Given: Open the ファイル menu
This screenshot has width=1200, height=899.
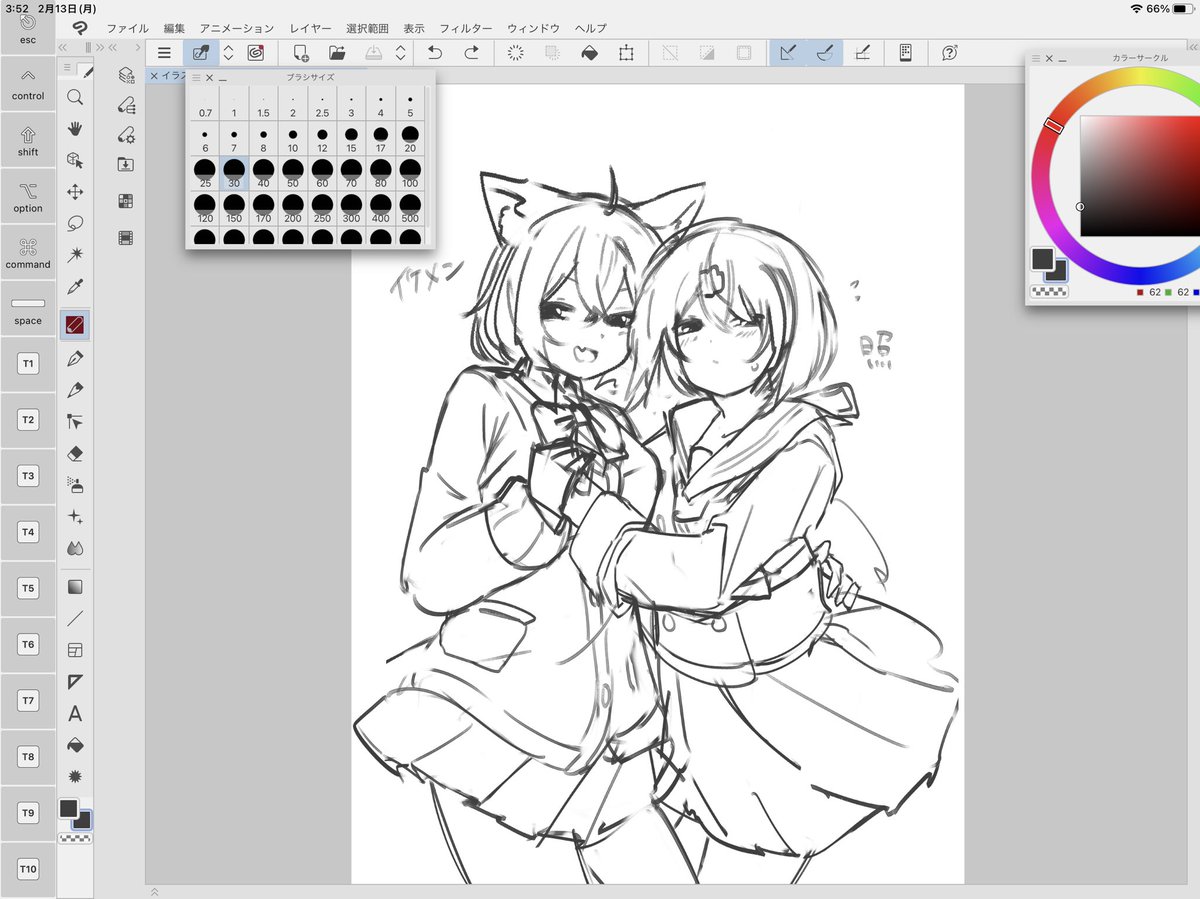Looking at the screenshot, I should 127,28.
